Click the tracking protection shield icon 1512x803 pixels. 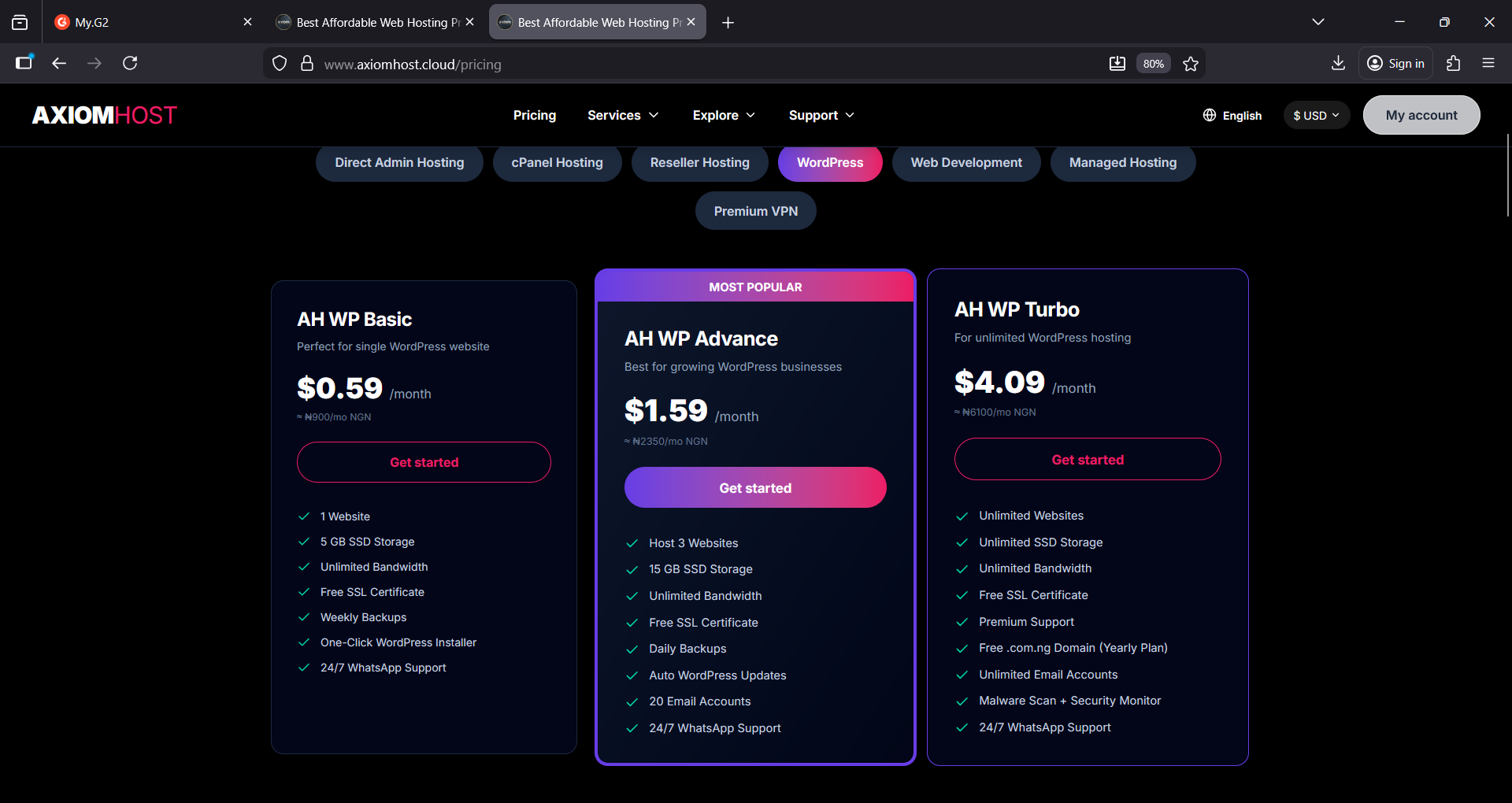(x=280, y=64)
